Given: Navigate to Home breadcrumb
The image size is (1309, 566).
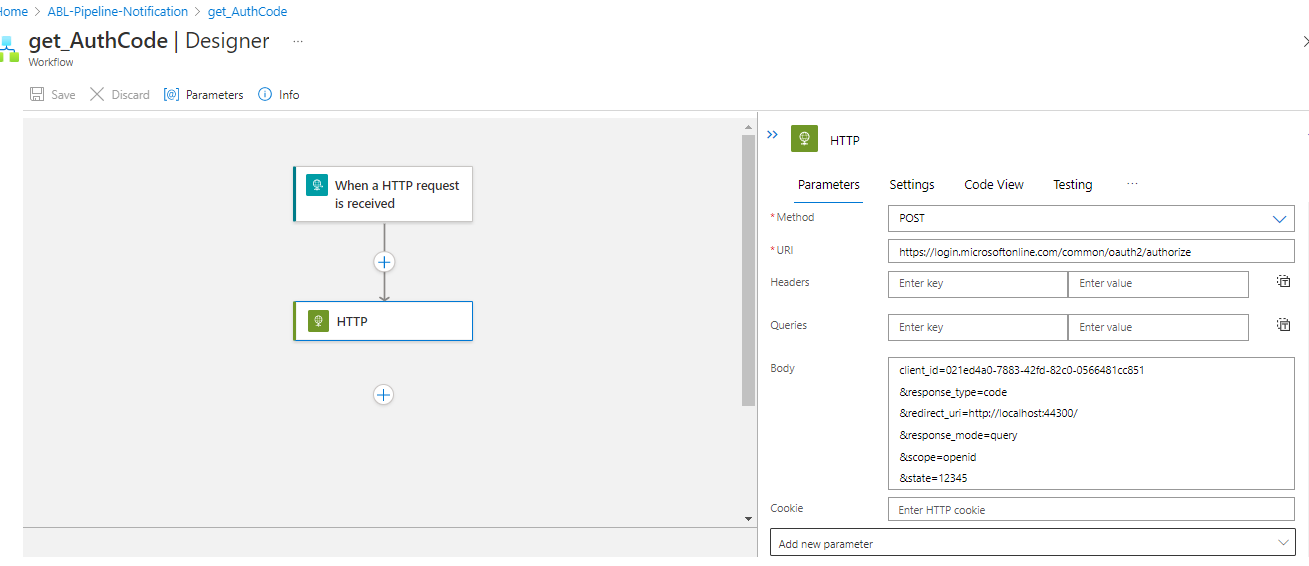Looking at the screenshot, I should tap(13, 12).
